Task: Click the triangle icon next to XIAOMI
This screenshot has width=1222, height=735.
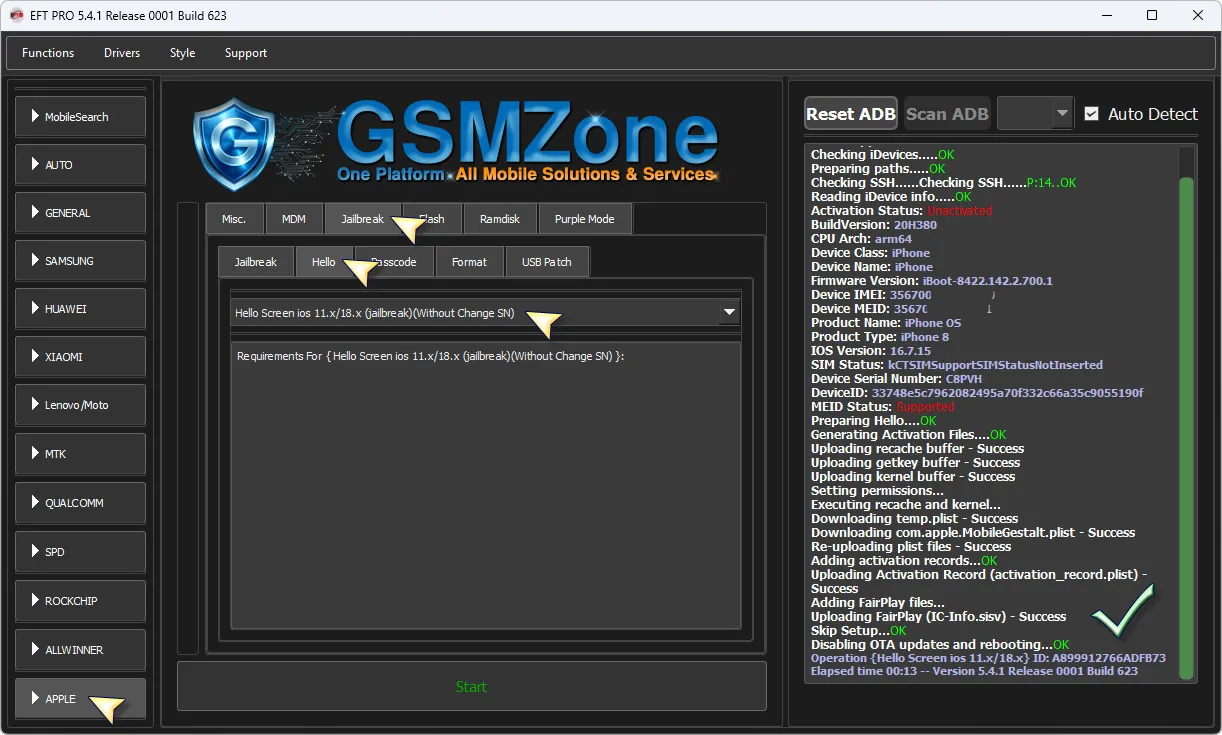Action: [35, 357]
